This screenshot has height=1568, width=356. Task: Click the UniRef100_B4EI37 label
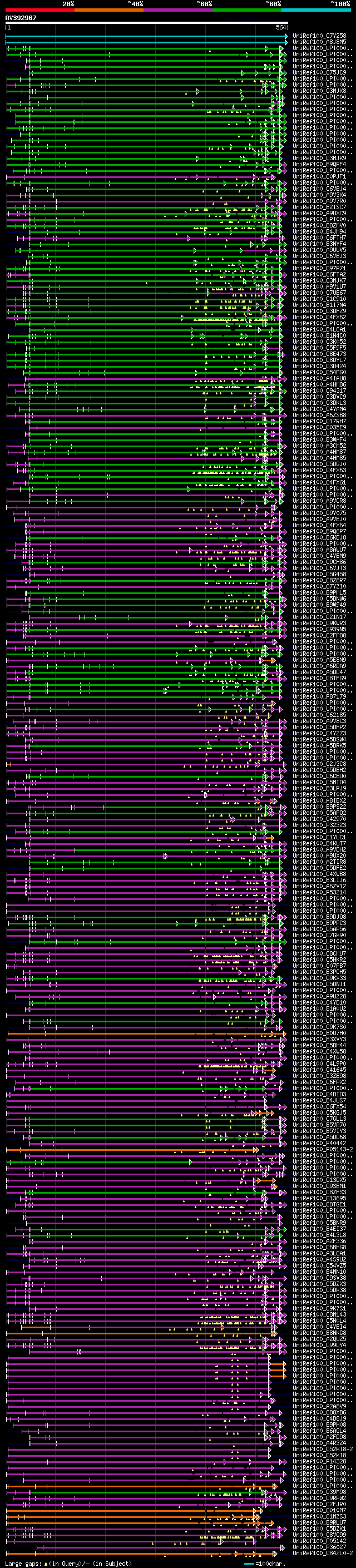pyautogui.click(x=319, y=1228)
